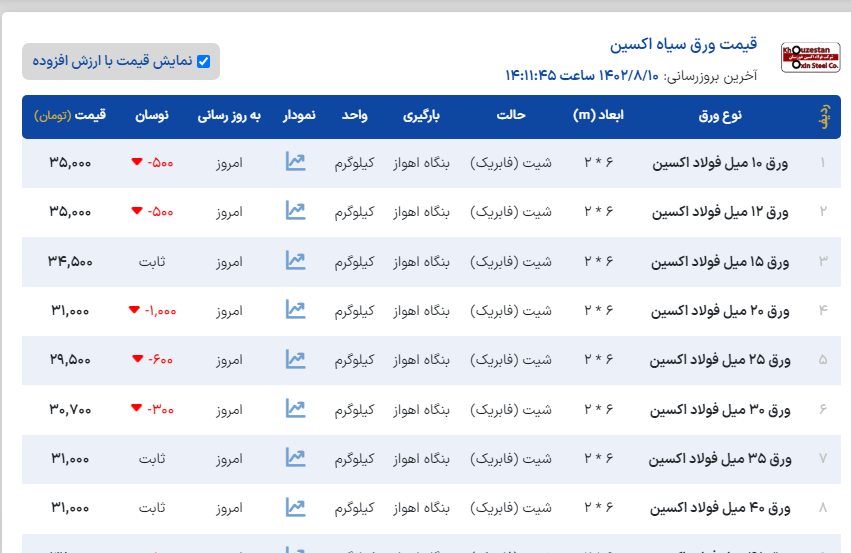Click the Khouzestan Oxin Steel logo
This screenshot has width=851, height=553.
click(x=810, y=57)
